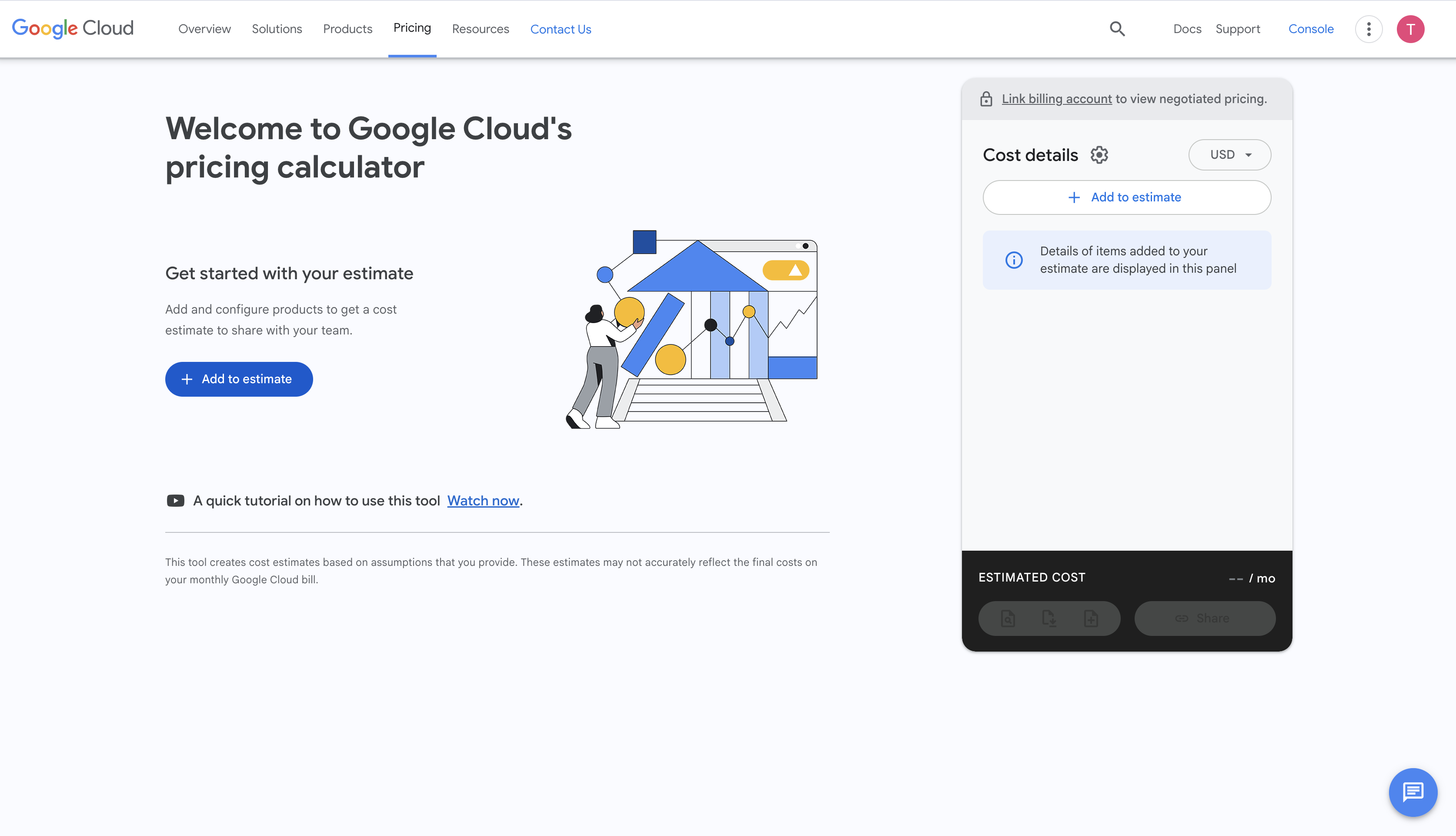
Task: Open the search magnifier in header
Action: point(1117,29)
